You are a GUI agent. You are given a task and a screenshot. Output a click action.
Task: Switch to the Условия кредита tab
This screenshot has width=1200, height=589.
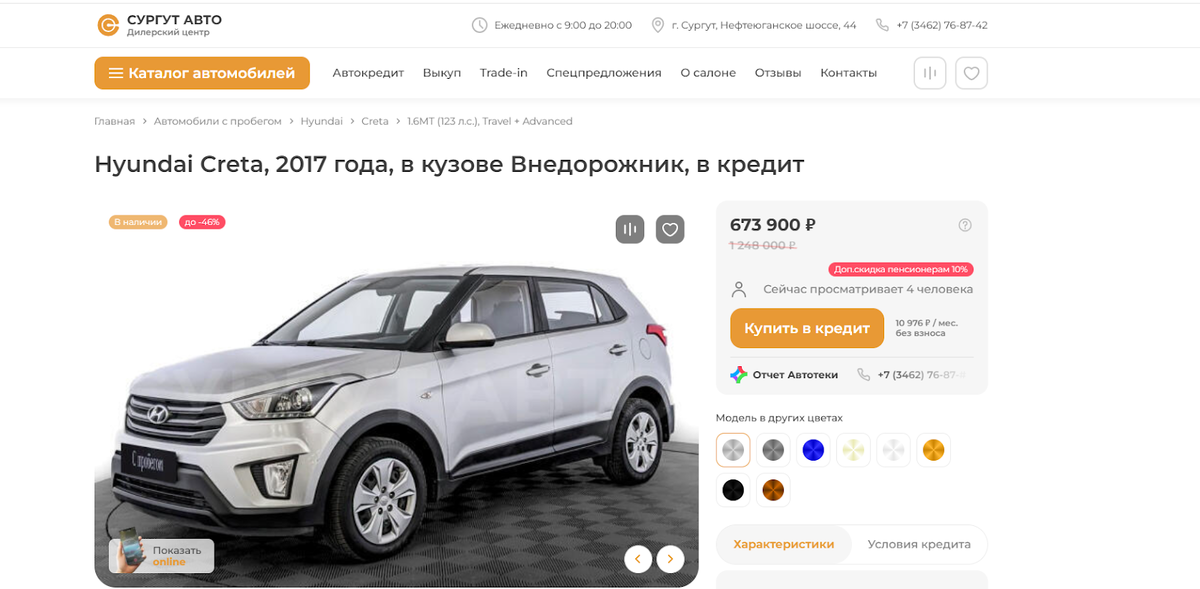pyautogui.click(x=919, y=545)
